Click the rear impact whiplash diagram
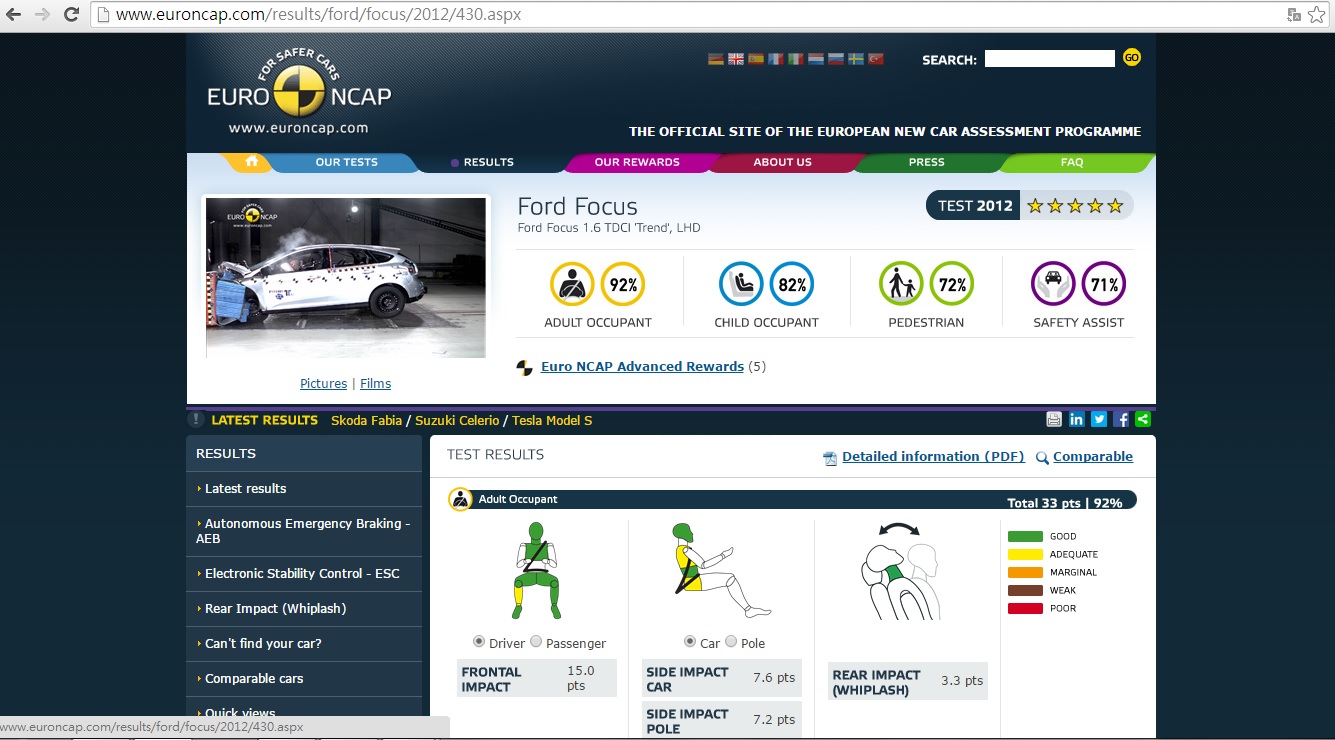This screenshot has height=740, width=1335. pos(900,571)
